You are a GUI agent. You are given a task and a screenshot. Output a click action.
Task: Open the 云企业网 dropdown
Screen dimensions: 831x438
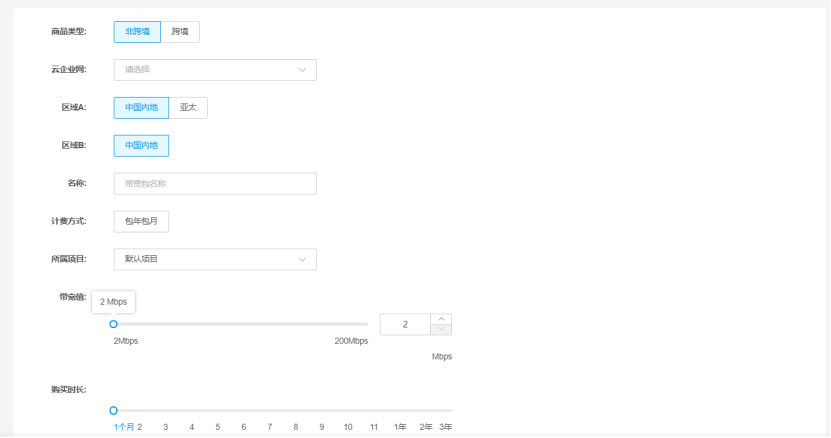pos(215,70)
